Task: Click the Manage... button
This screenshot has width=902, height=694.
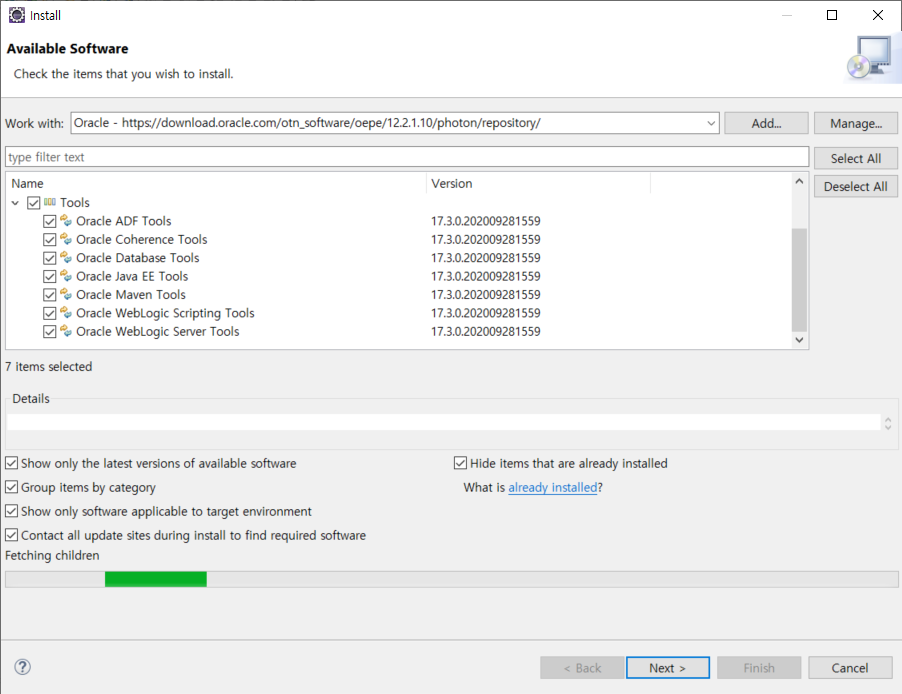Action: 855,123
